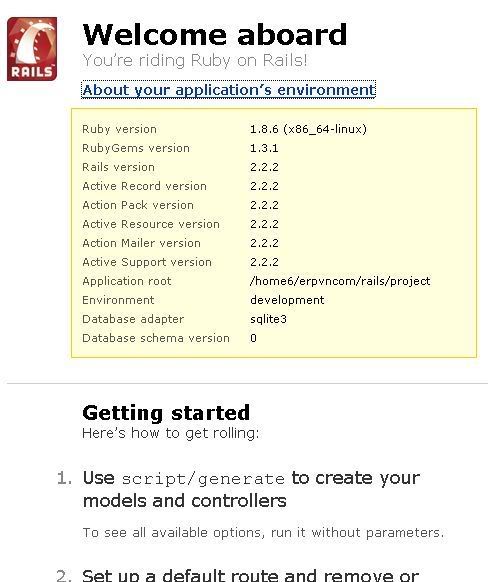Click the Set up a default route step

(250, 575)
